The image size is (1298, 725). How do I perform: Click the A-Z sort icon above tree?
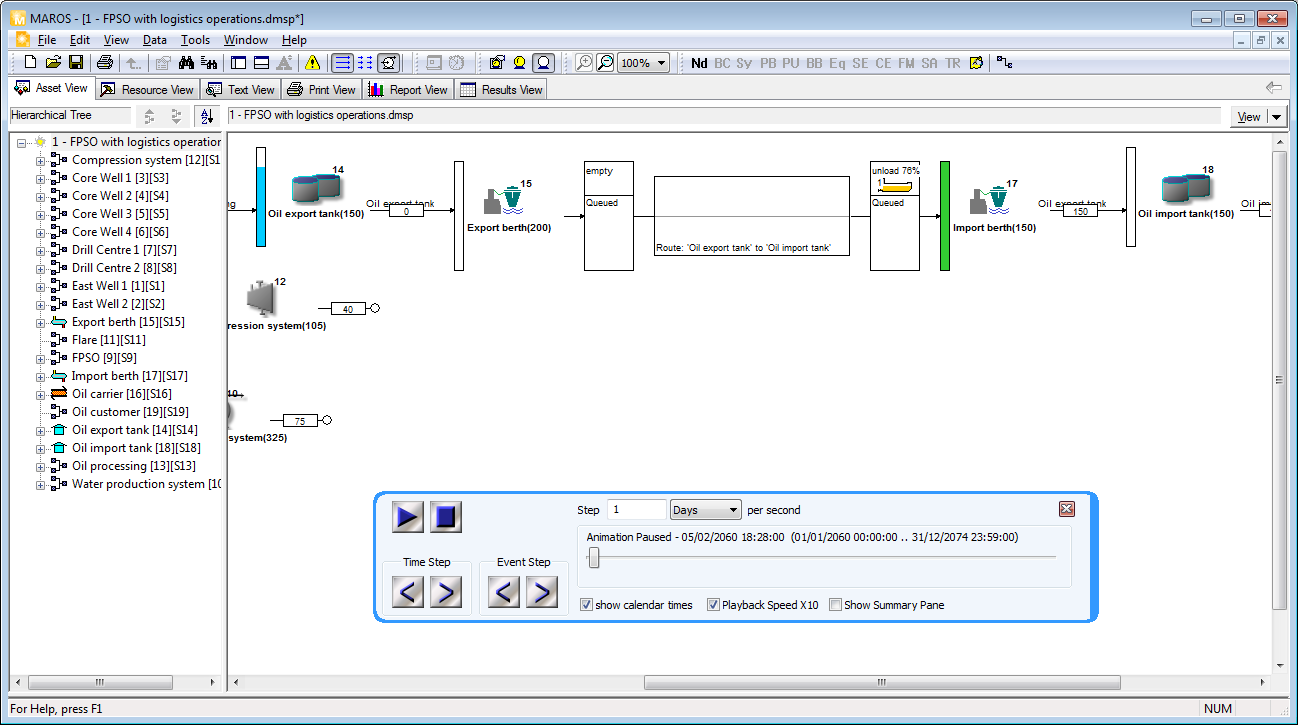coord(205,116)
